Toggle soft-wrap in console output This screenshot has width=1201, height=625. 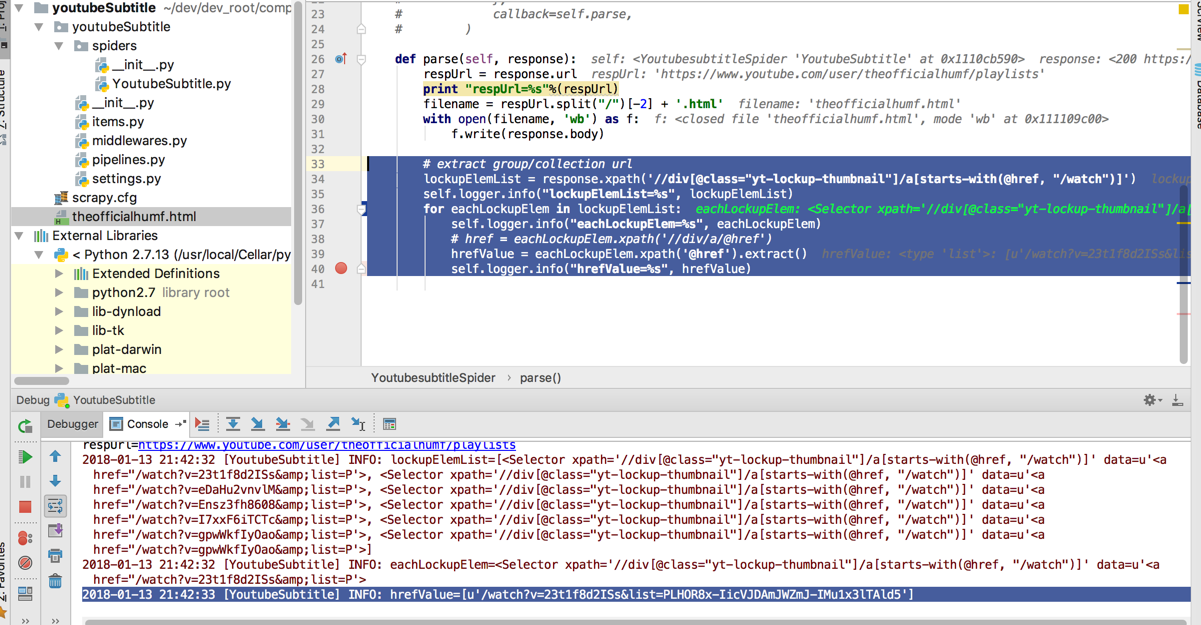(x=55, y=506)
